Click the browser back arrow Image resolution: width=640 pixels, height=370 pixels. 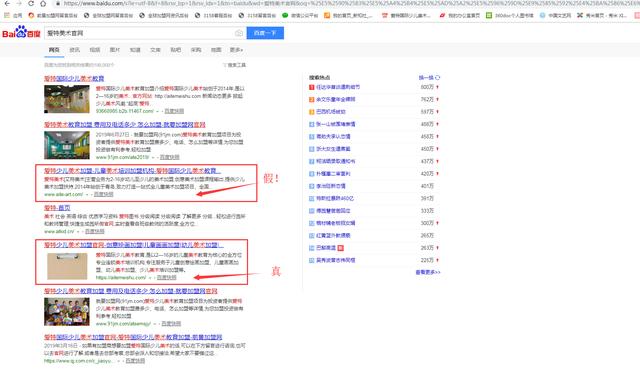pos(7,3)
